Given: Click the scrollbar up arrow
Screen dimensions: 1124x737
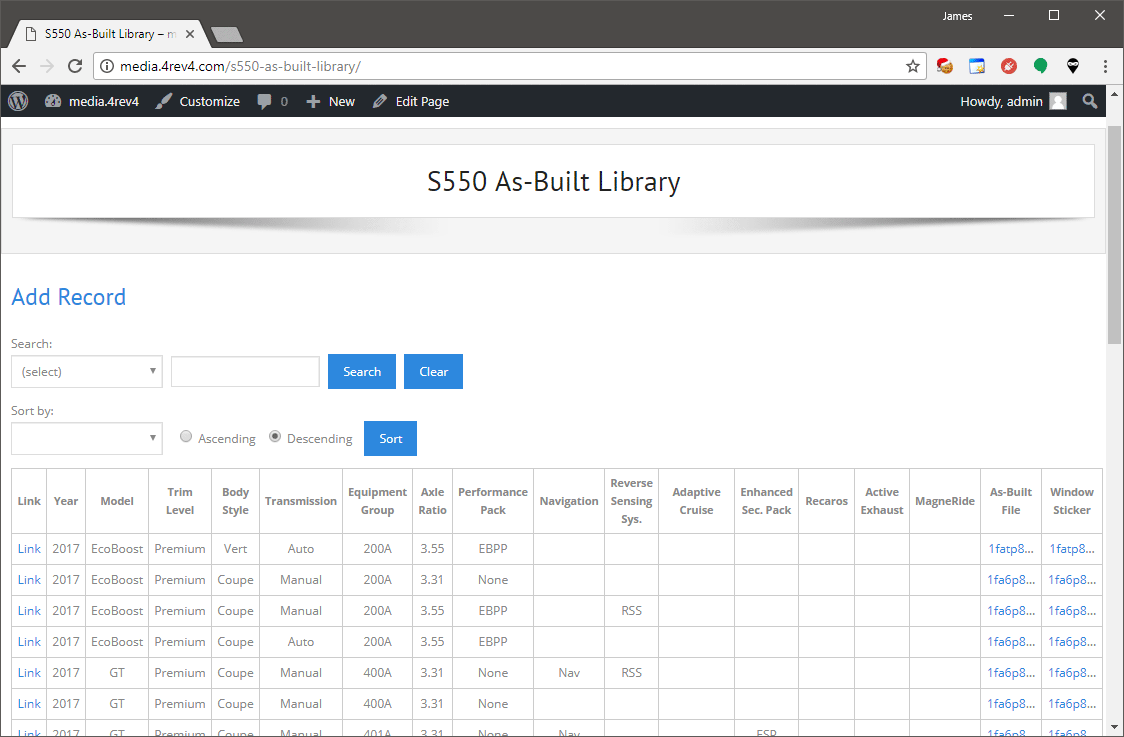Looking at the screenshot, I should (x=1115, y=94).
